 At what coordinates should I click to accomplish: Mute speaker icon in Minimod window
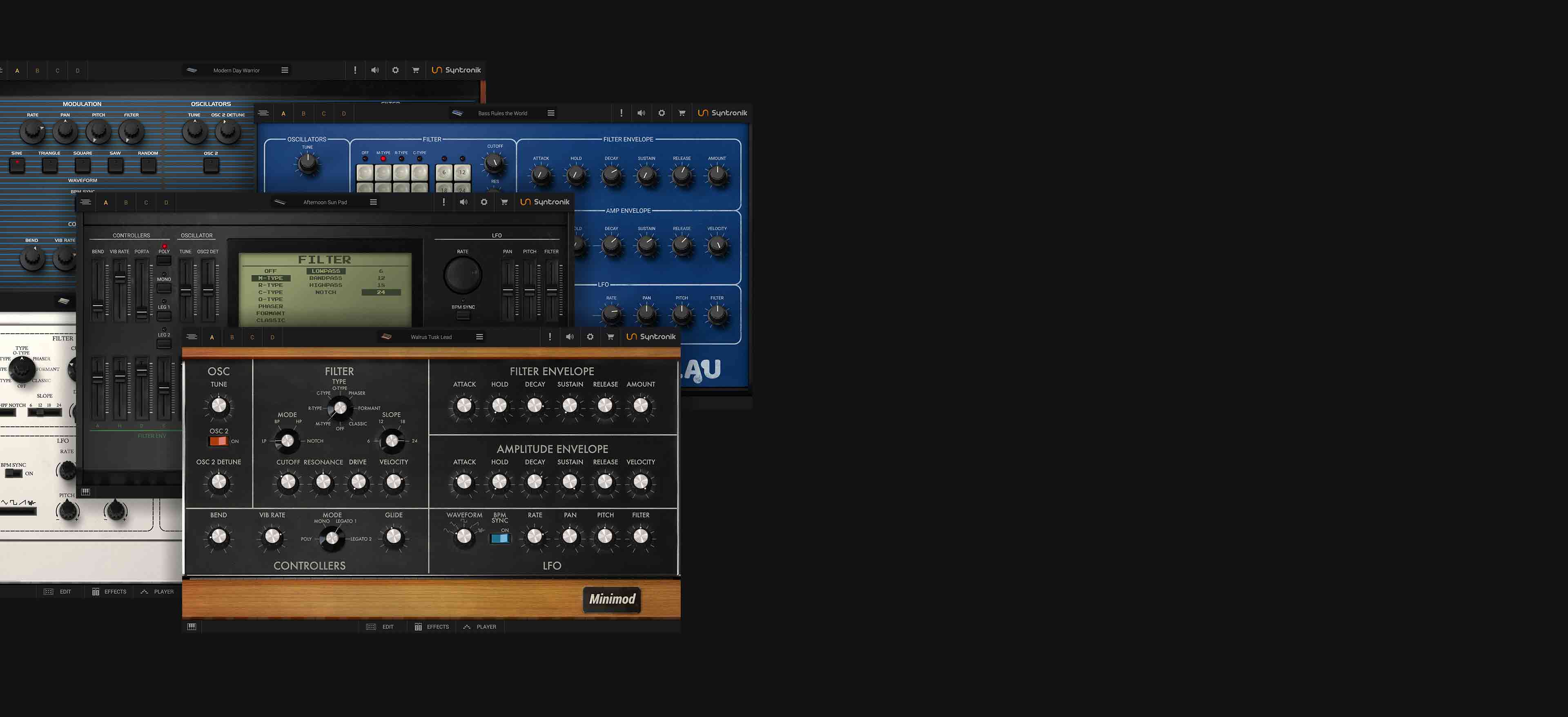[570, 336]
